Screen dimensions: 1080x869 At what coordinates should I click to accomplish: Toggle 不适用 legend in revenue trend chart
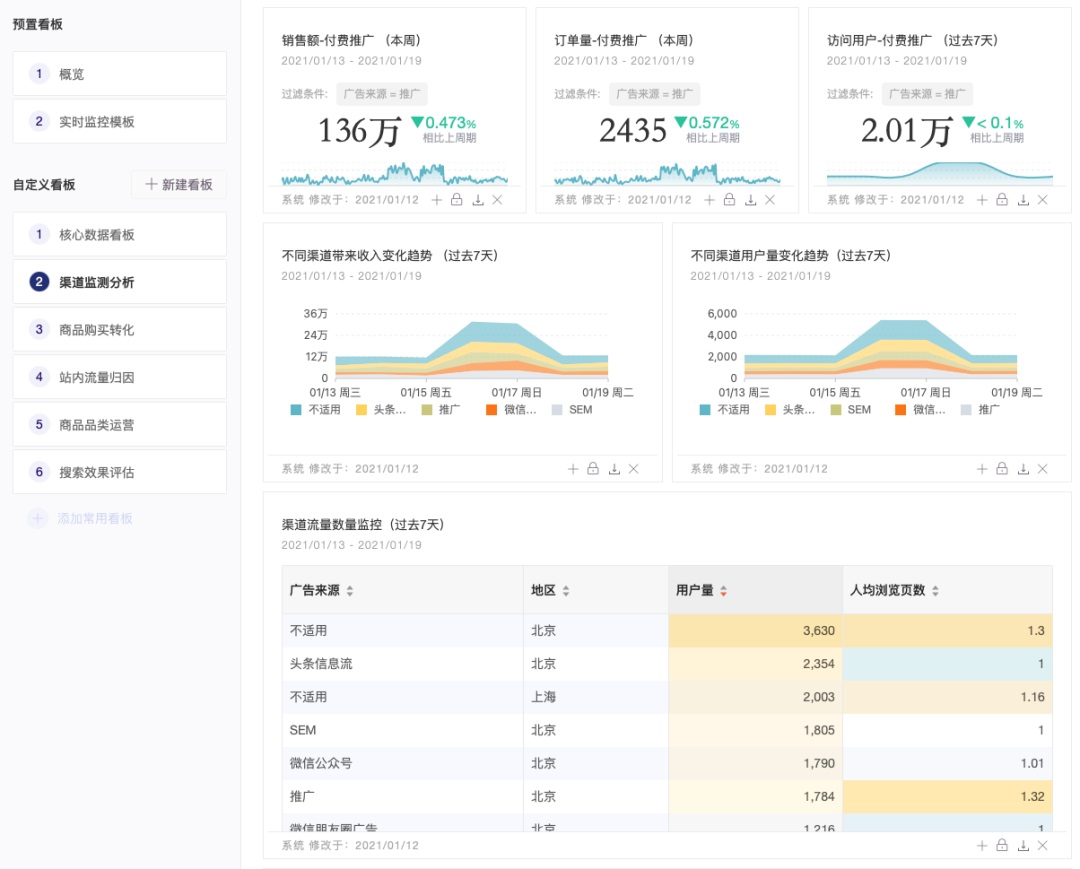click(316, 410)
